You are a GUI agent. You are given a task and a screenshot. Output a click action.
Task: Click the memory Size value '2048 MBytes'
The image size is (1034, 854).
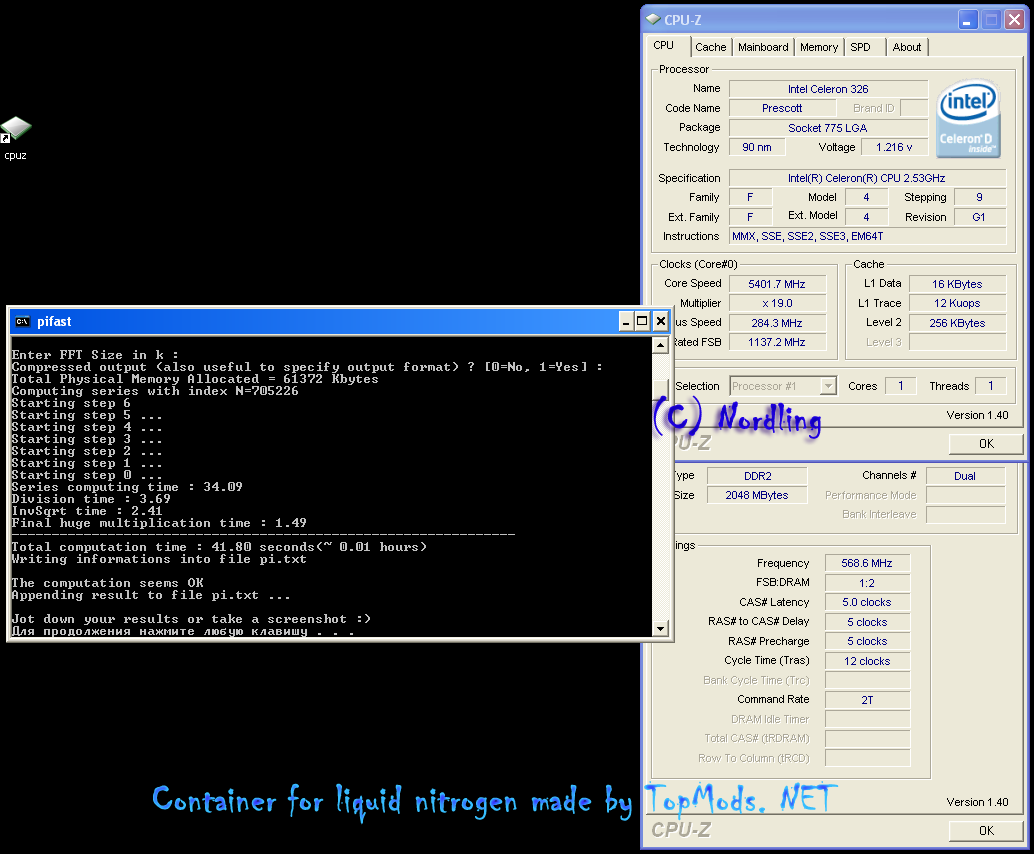(758, 495)
